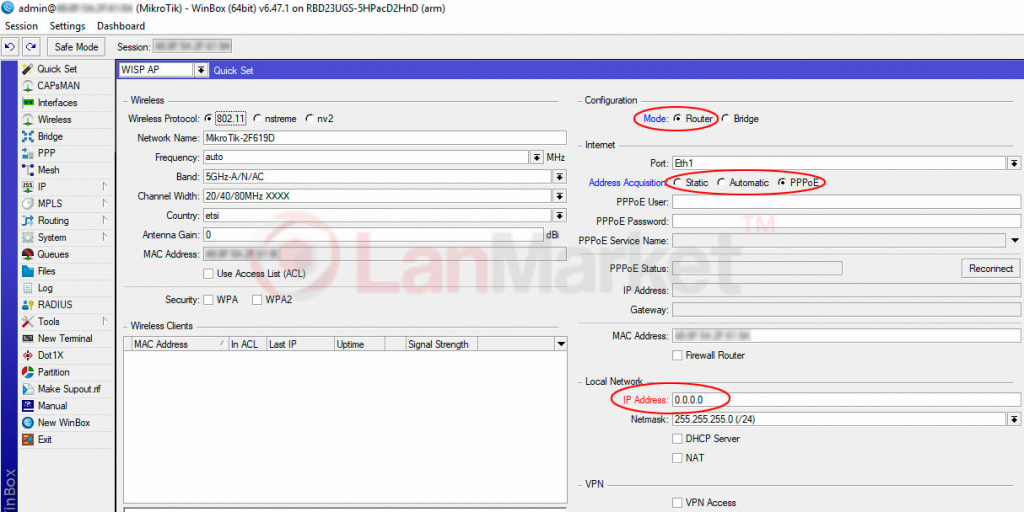The image size is (1024, 512).
Task: Open Quick Set in the sidebar
Action: coord(56,69)
